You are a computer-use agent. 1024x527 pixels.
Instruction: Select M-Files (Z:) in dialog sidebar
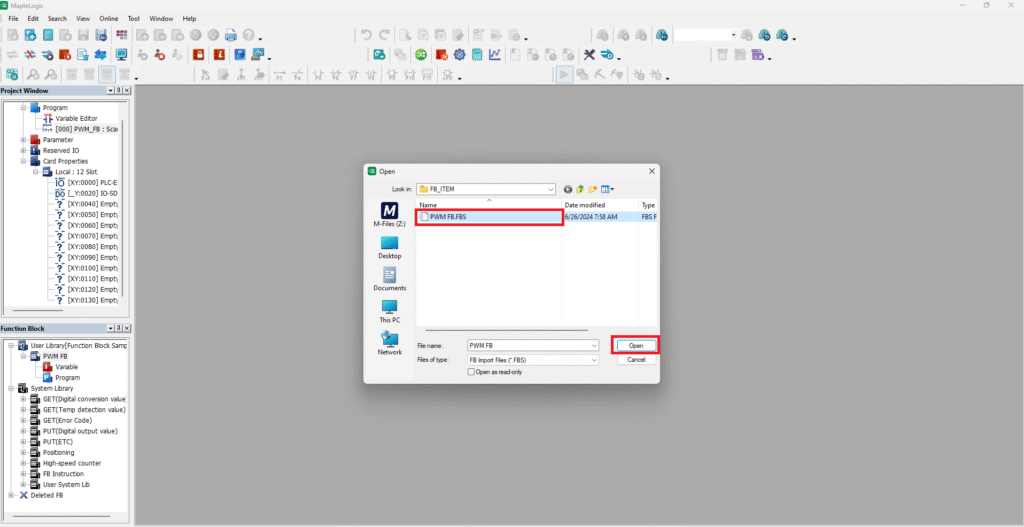[x=389, y=215]
